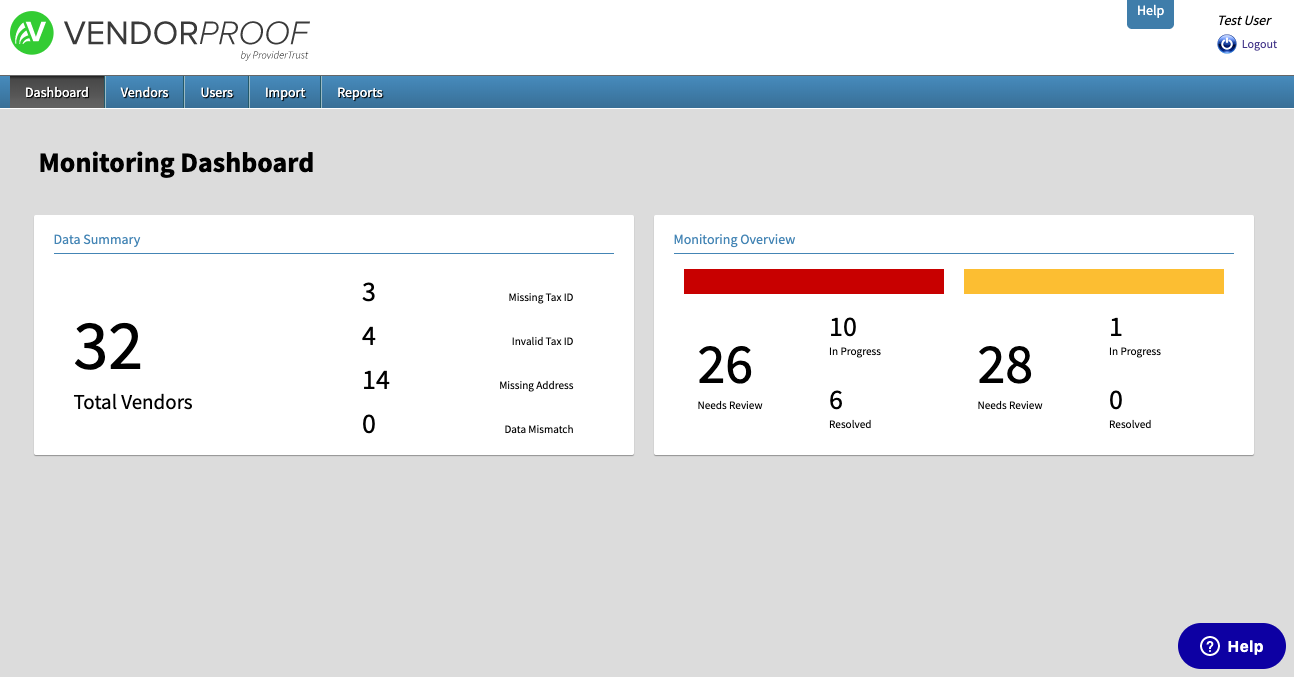
Task: View the 10 In Progress red items
Action: coord(843,327)
